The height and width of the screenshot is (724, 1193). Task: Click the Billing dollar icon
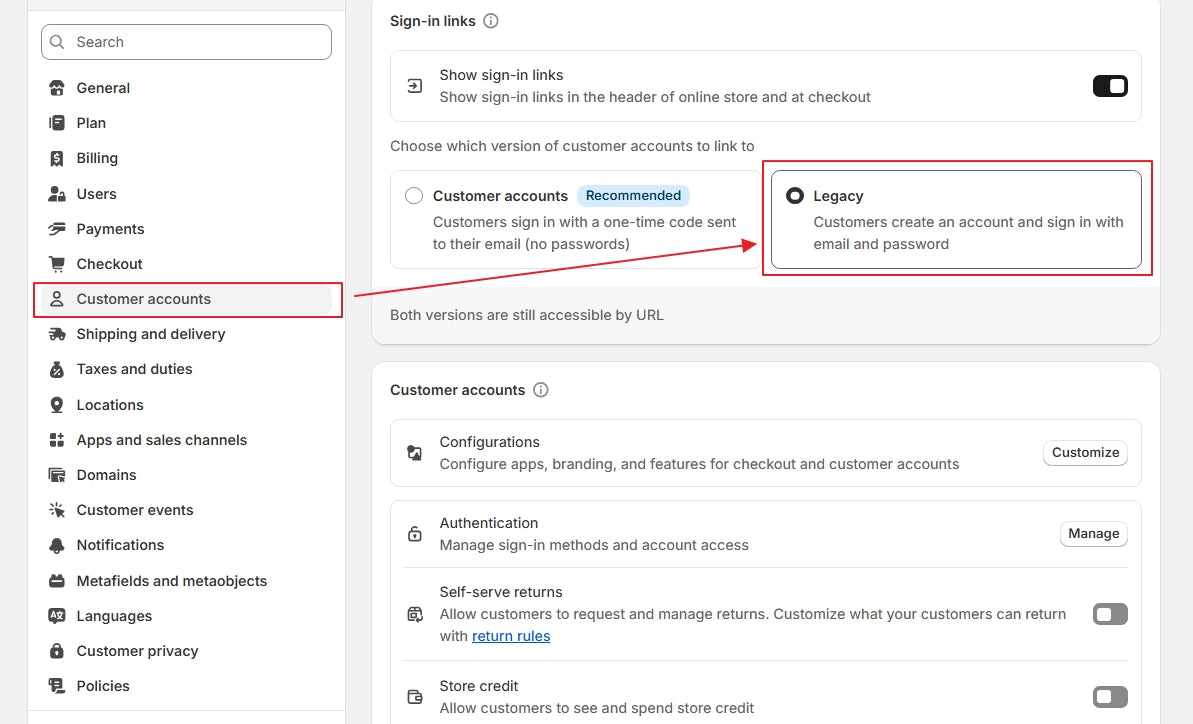pos(57,158)
